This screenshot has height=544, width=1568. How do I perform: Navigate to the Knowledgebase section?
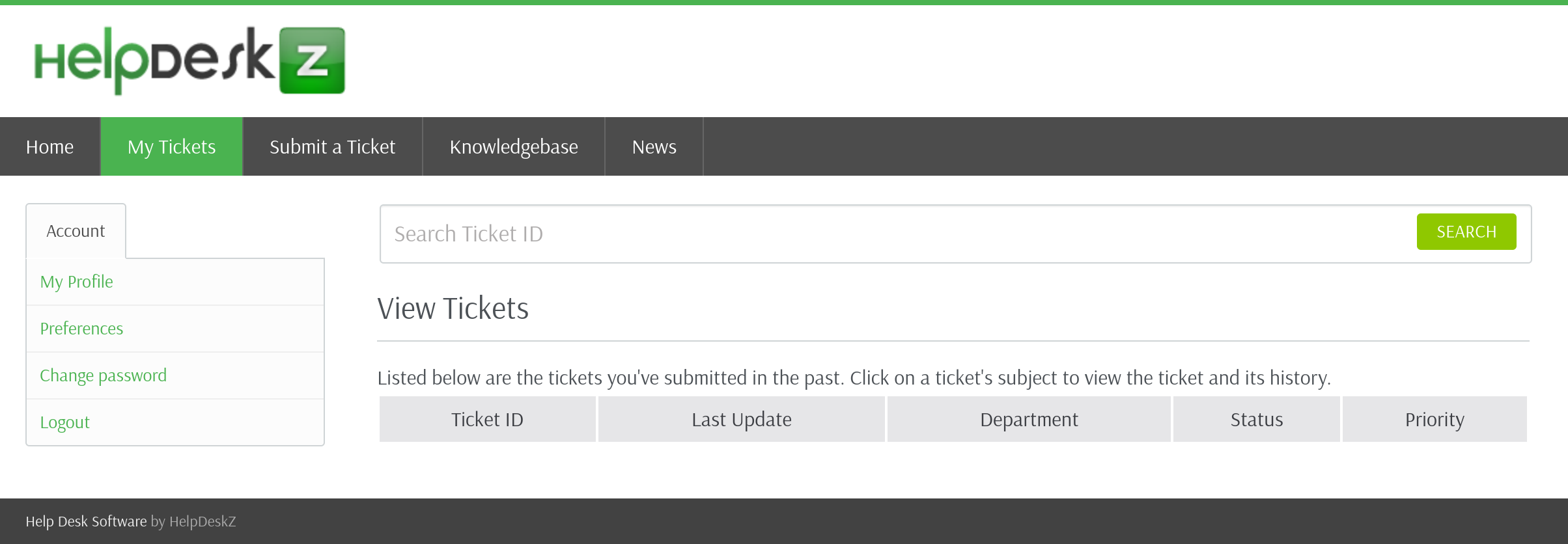513,147
